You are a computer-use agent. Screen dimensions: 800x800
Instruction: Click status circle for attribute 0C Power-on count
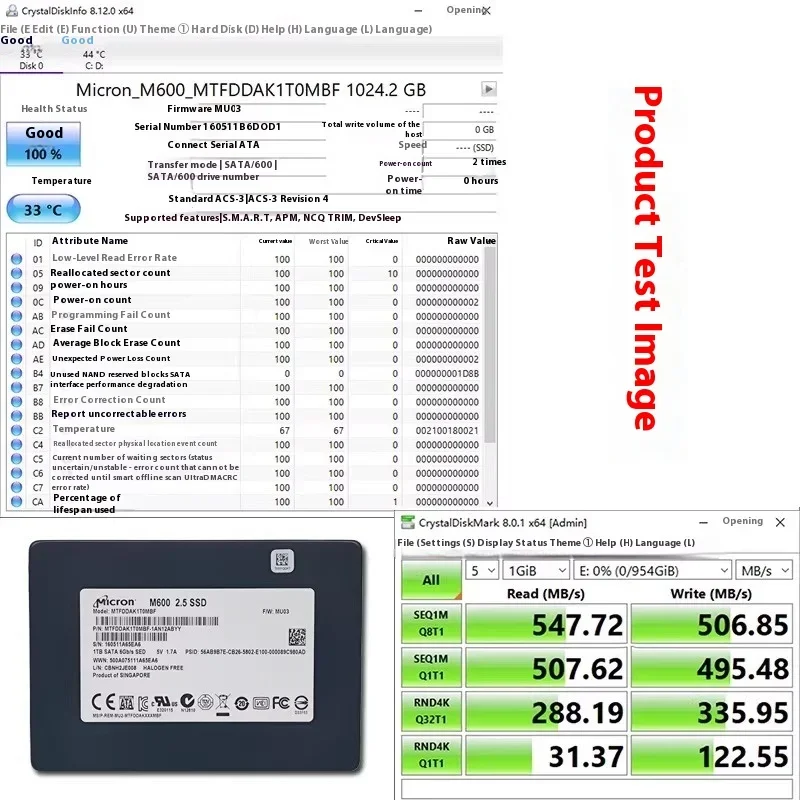16,302
